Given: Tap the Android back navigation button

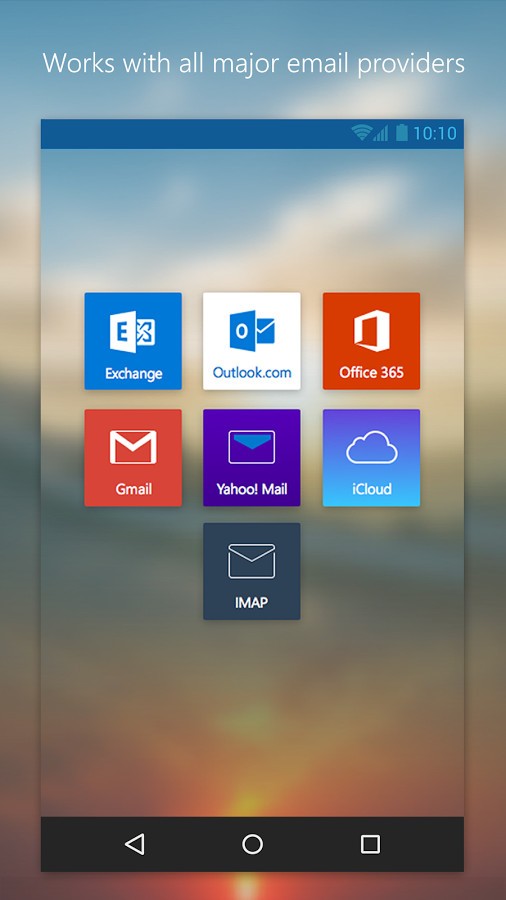Looking at the screenshot, I should [x=135, y=844].
